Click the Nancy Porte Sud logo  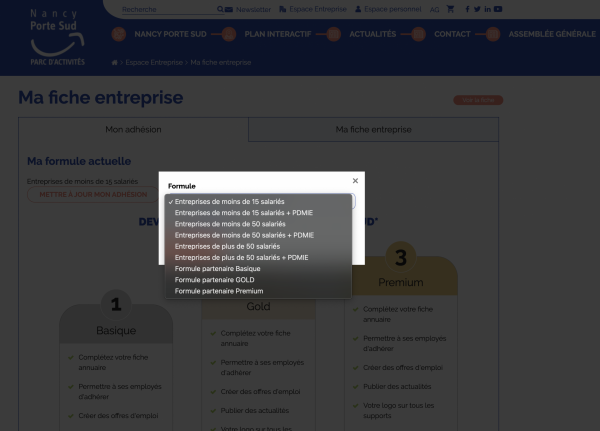57,37
